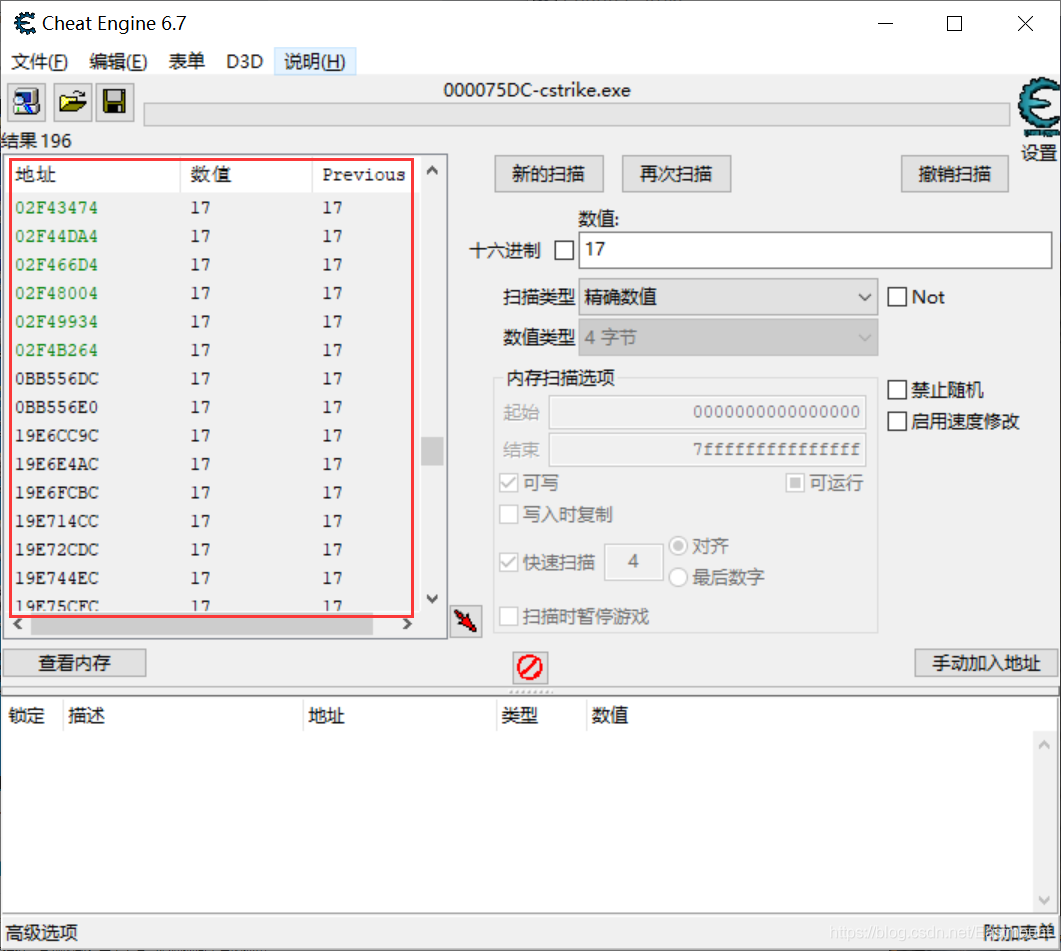Click the results list vertical scrollbar thumb
The width and height of the screenshot is (1061, 951).
click(x=432, y=451)
